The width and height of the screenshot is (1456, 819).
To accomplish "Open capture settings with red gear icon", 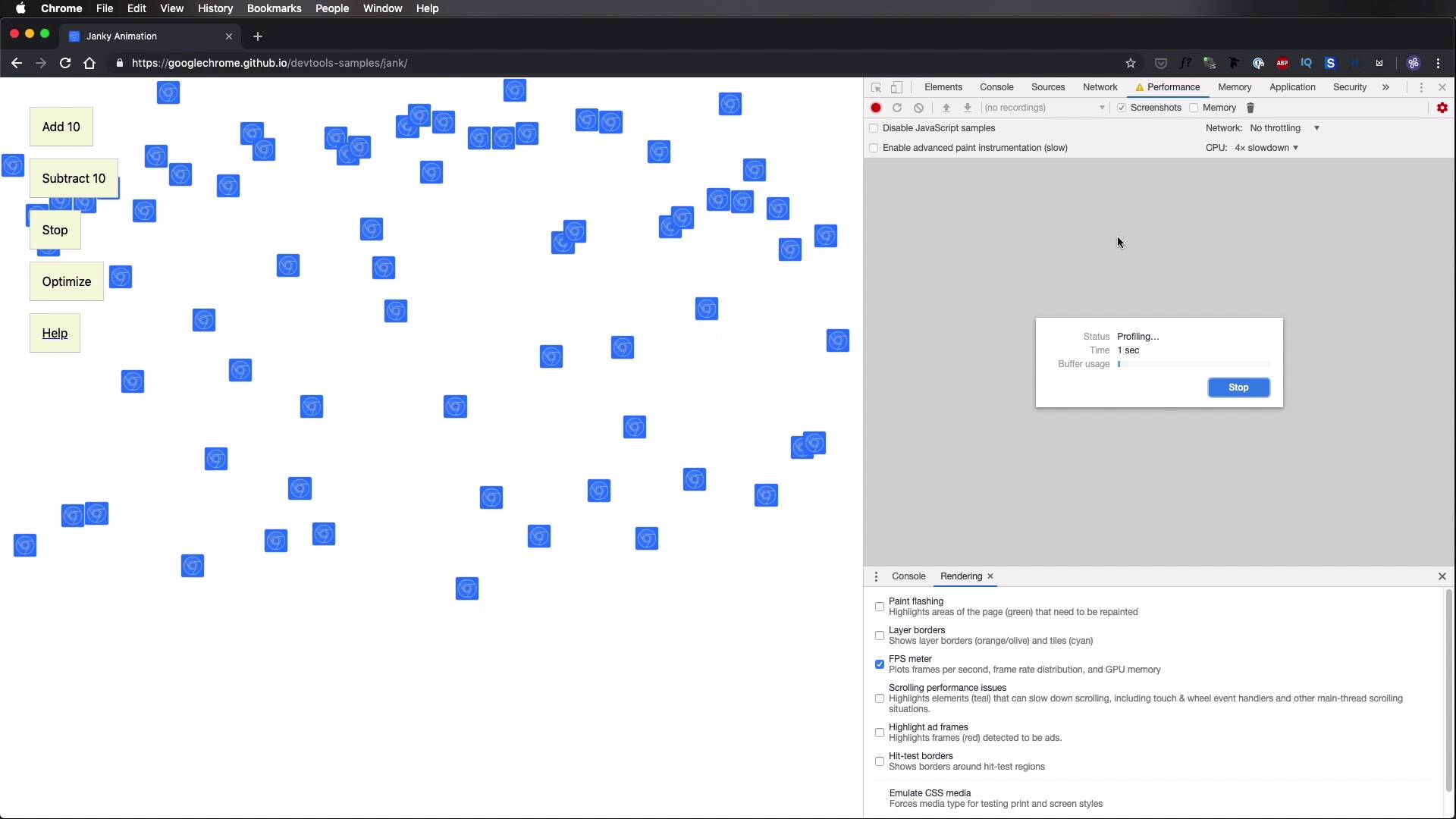I will pos(1442,108).
